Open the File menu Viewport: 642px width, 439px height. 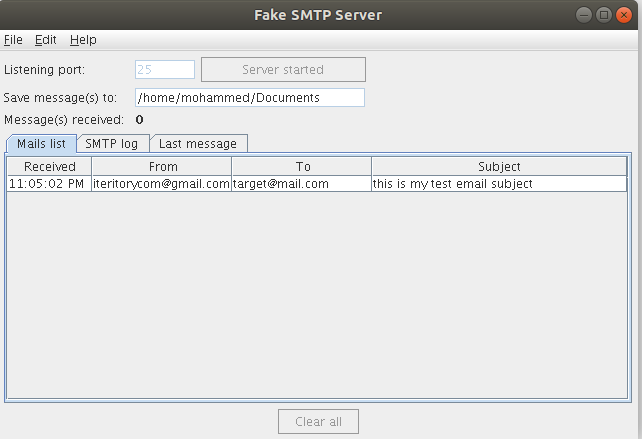13,40
